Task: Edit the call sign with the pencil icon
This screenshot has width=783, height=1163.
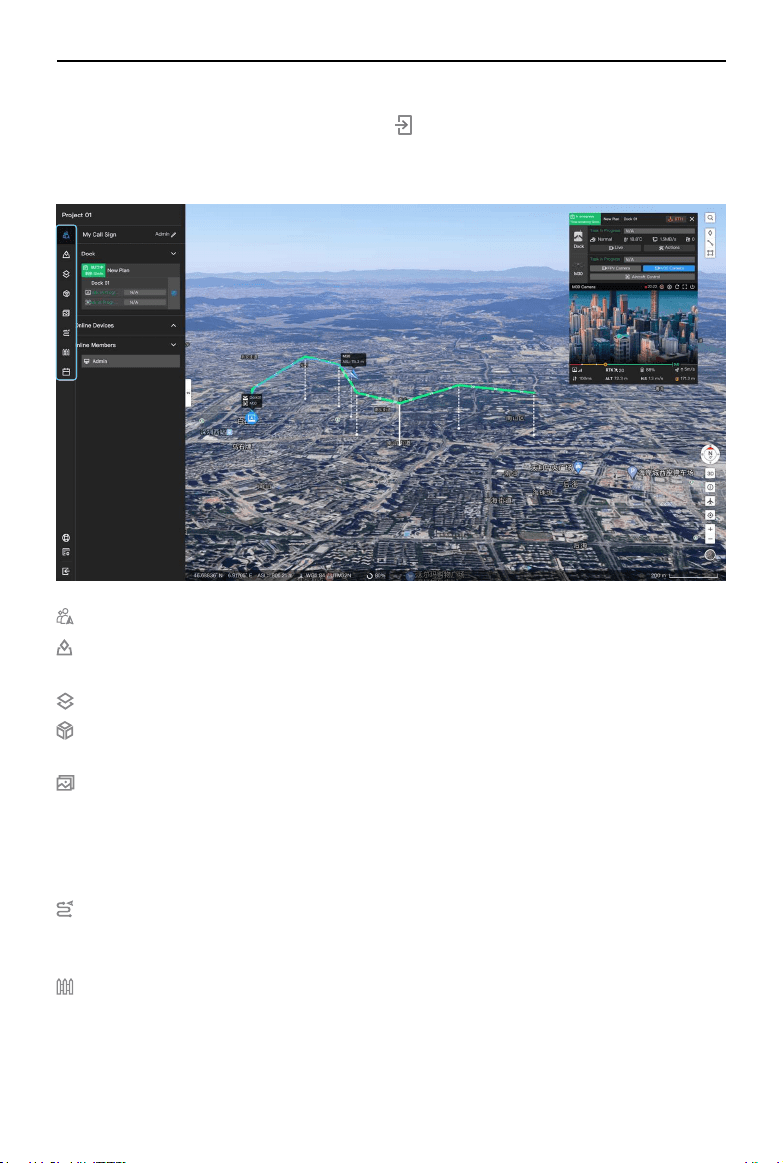Action: [174, 234]
